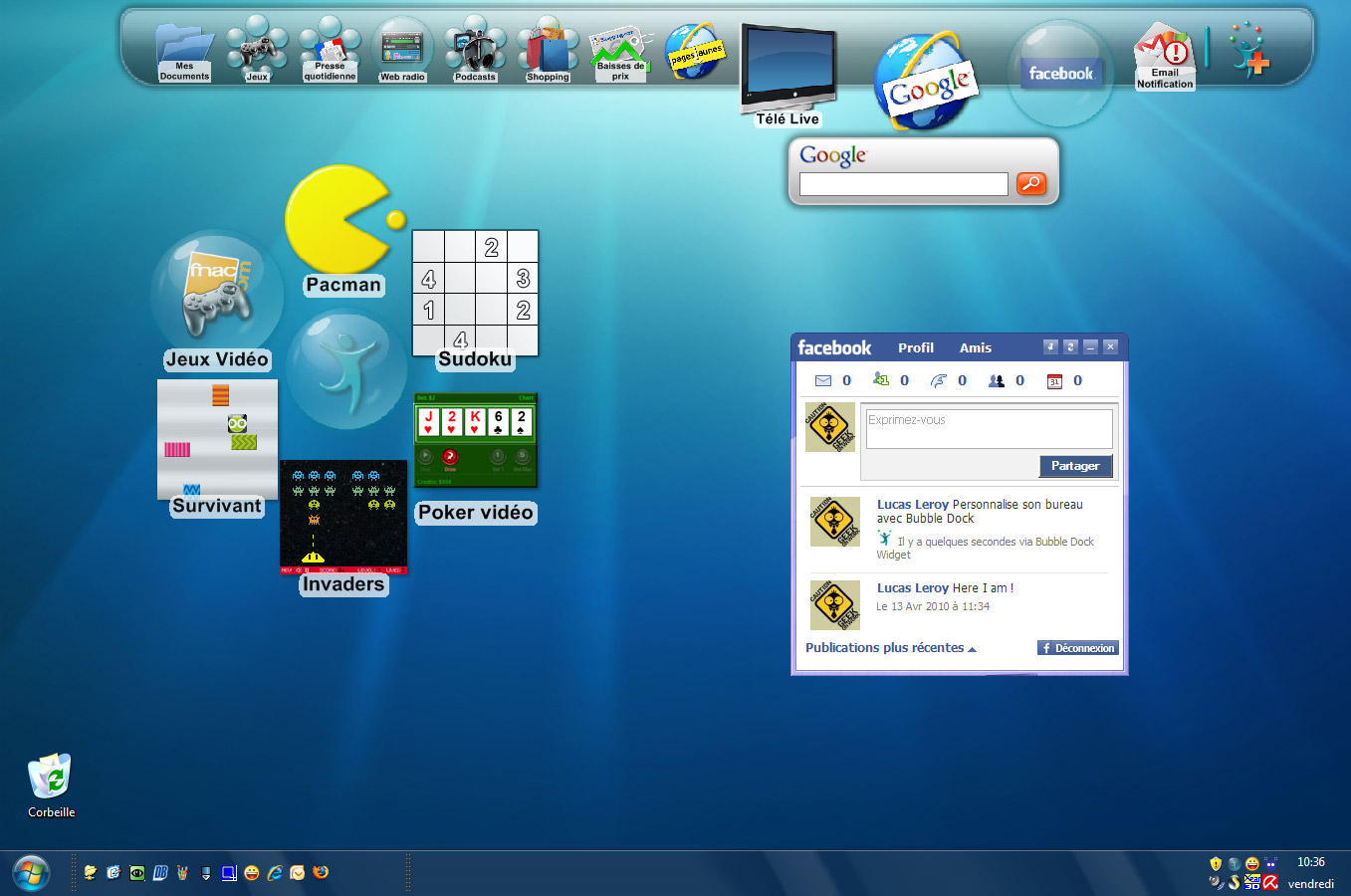The height and width of the screenshot is (896, 1351).
Task: Open Presse quotidienne in the dock
Action: 330,49
